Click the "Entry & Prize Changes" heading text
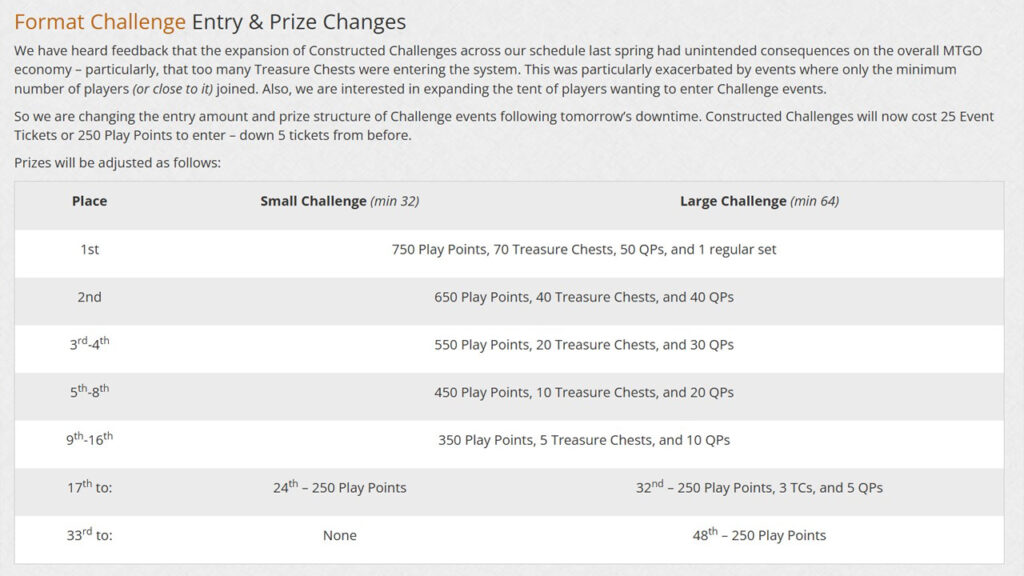The height and width of the screenshot is (576, 1024). (x=298, y=21)
